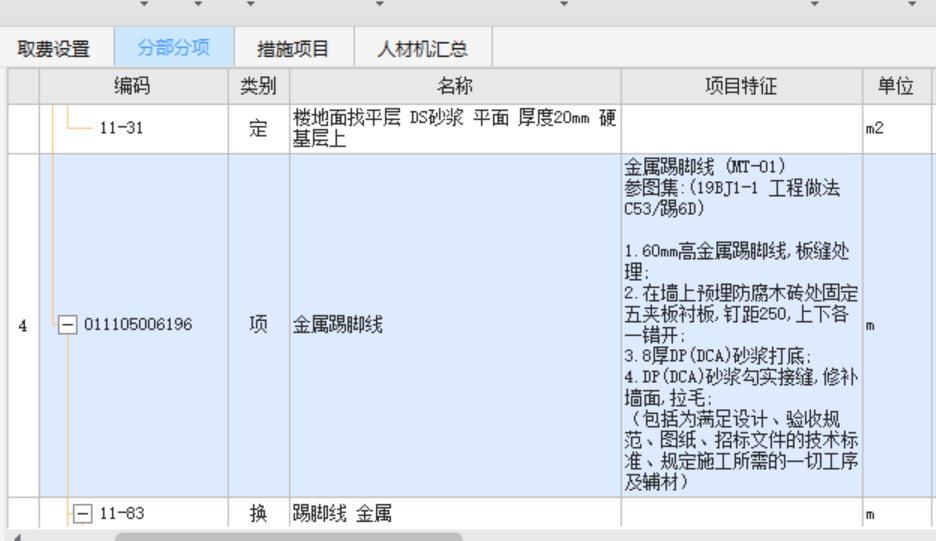Select the 楼地面找平层 DS砂浆 name cell
This screenshot has height=541, width=936.
455,129
